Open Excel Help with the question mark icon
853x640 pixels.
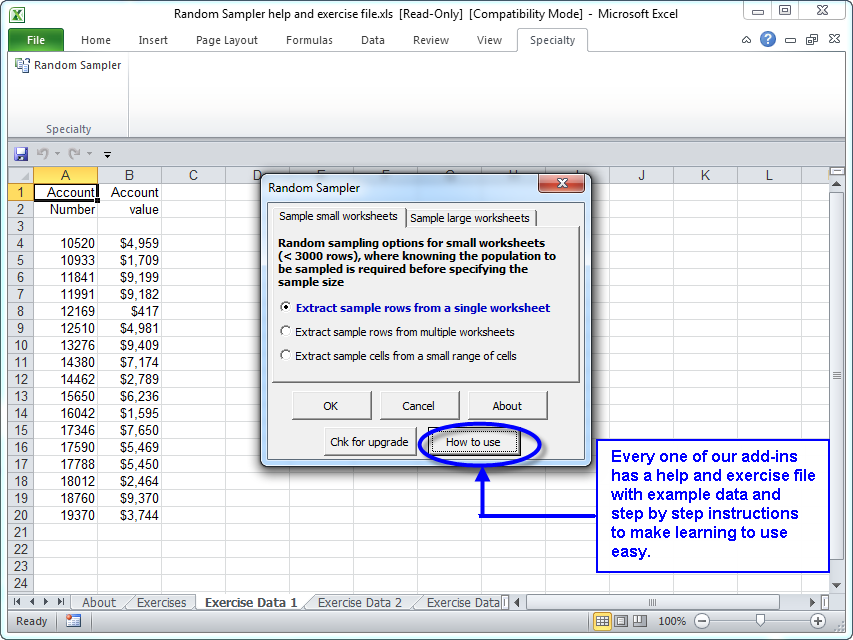[766, 39]
